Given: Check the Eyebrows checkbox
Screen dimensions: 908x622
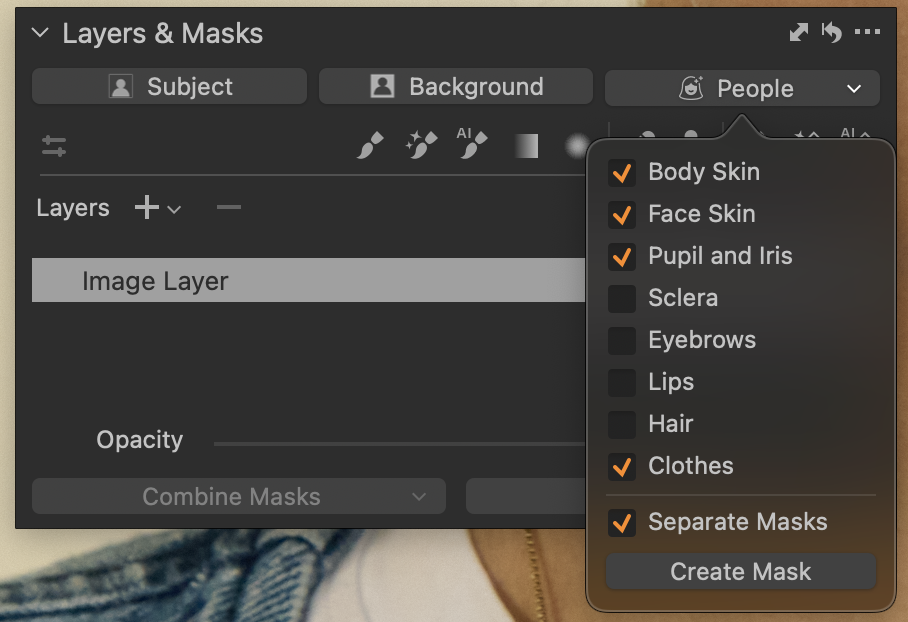Looking at the screenshot, I should tap(622, 341).
